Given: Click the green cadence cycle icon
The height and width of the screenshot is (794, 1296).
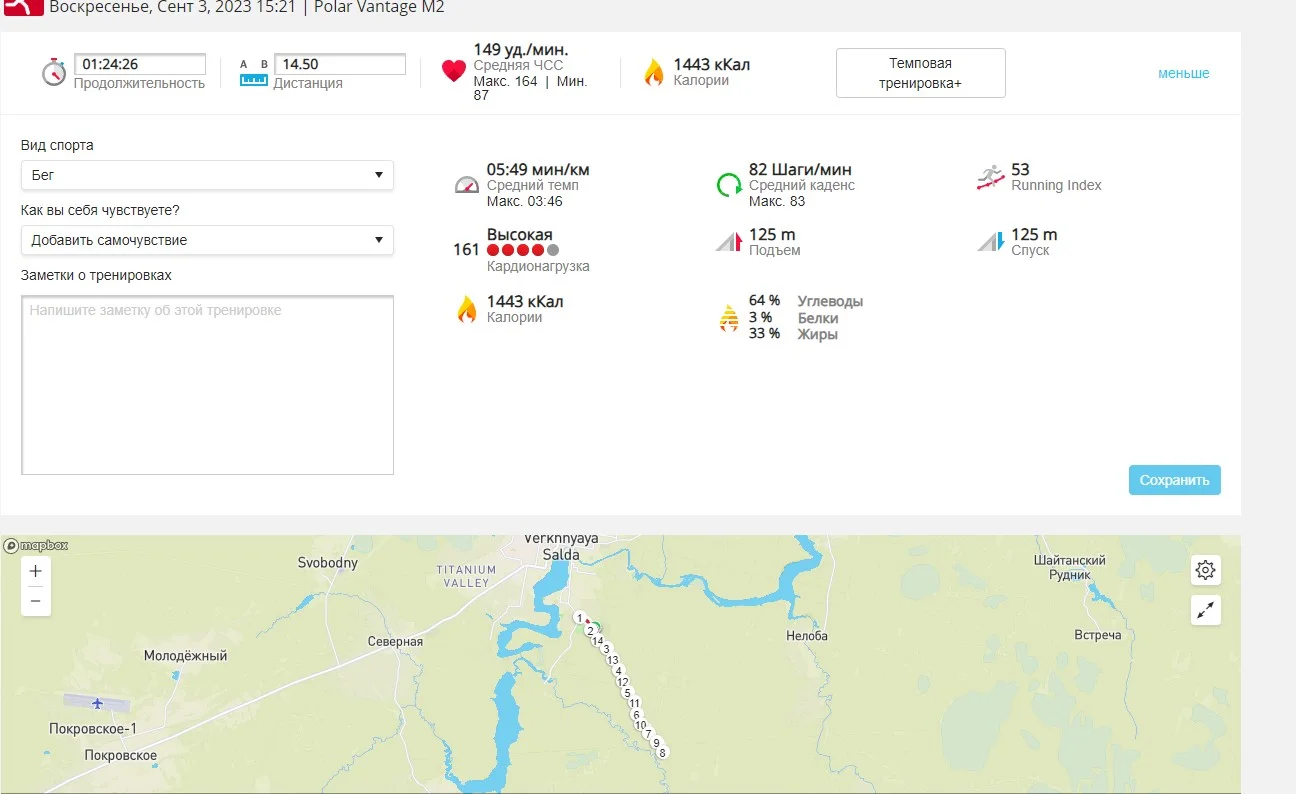Looking at the screenshot, I should 729,185.
